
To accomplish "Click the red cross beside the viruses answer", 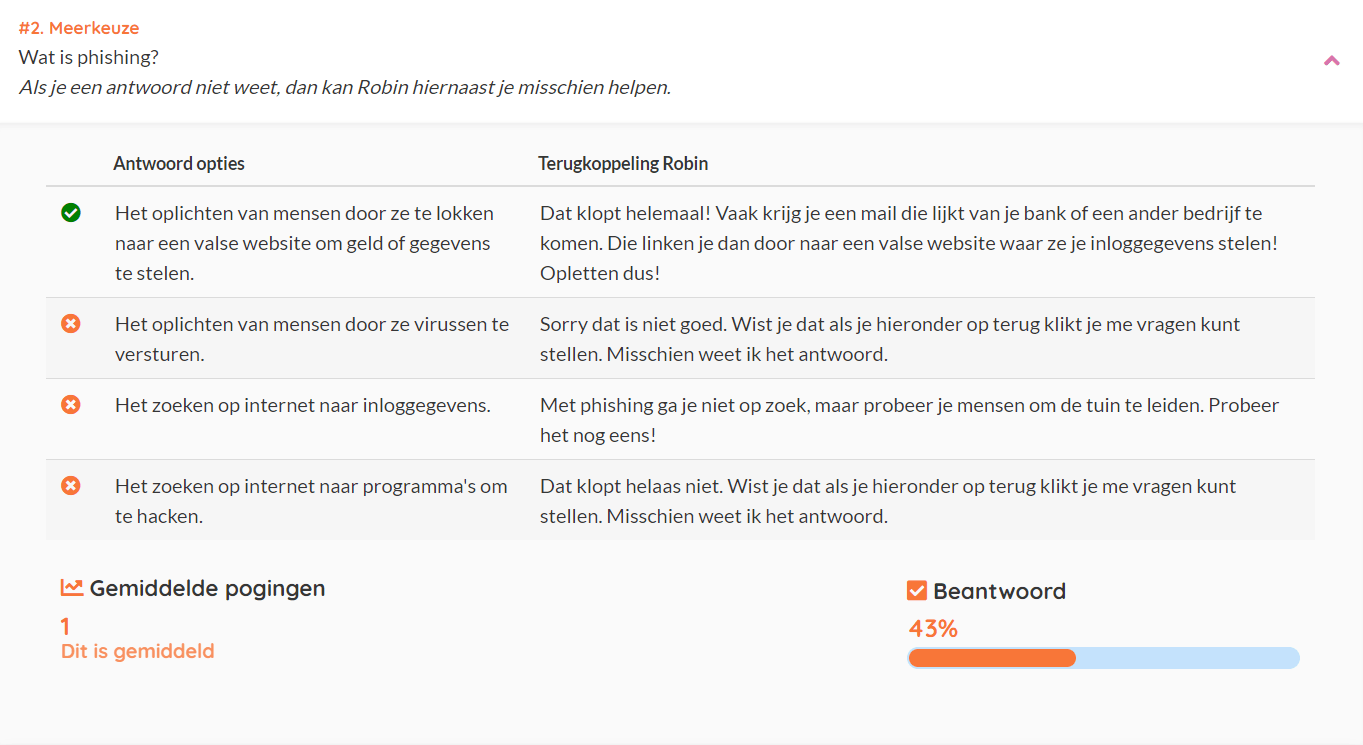I will 71,324.
